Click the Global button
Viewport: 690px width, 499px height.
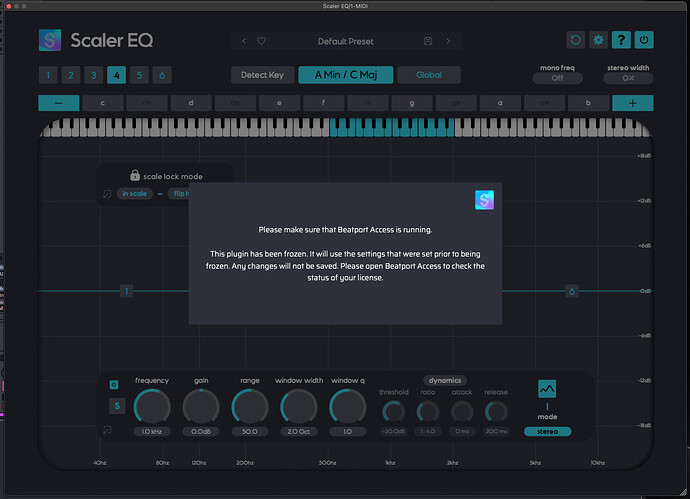pyautogui.click(x=429, y=75)
